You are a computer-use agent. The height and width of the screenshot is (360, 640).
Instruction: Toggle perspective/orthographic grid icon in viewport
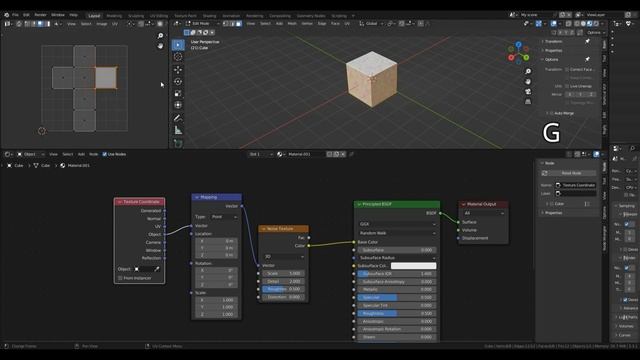point(528,102)
